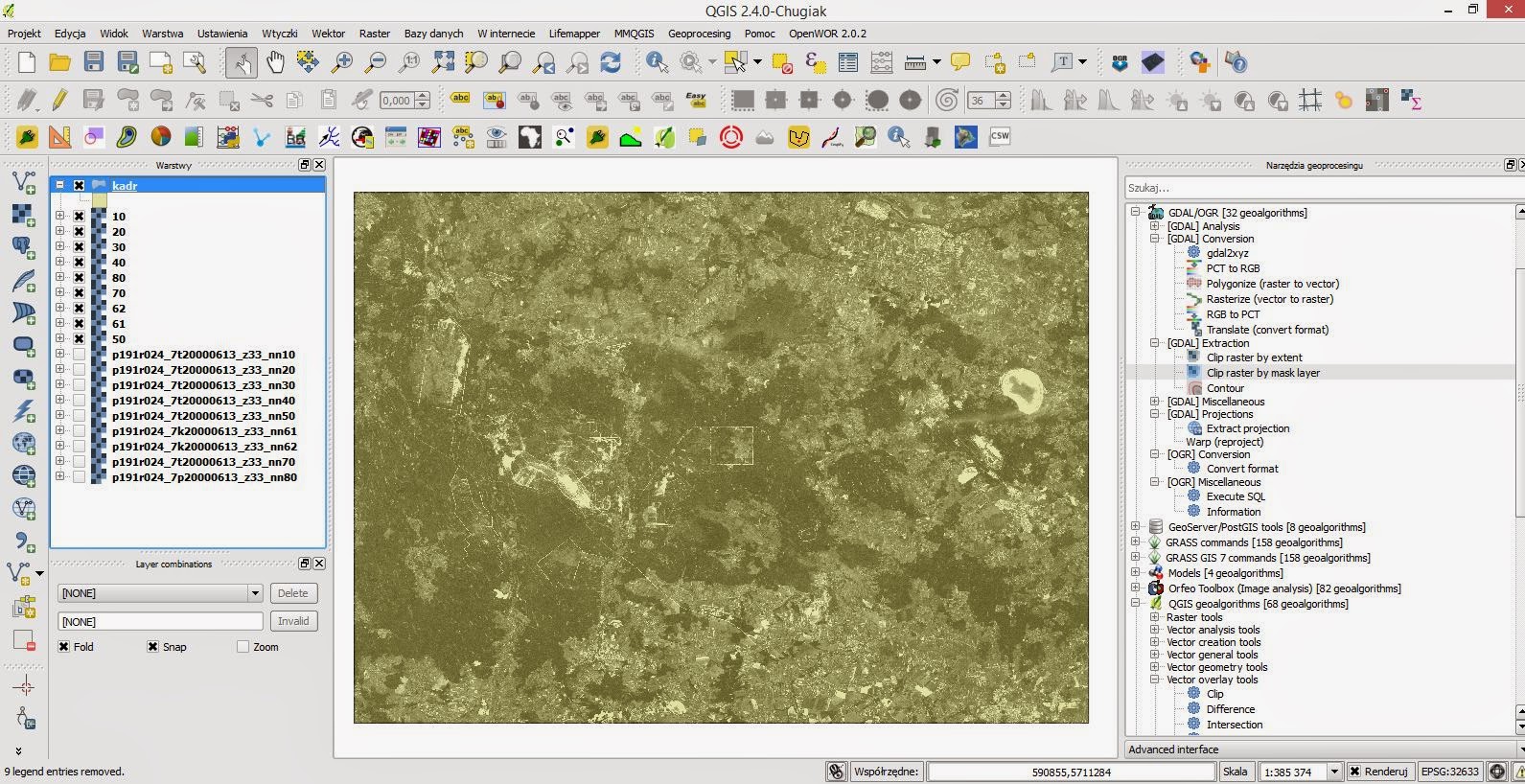Click the EPSG:32633 CRS button
The height and width of the screenshot is (784, 1525).
(1449, 772)
